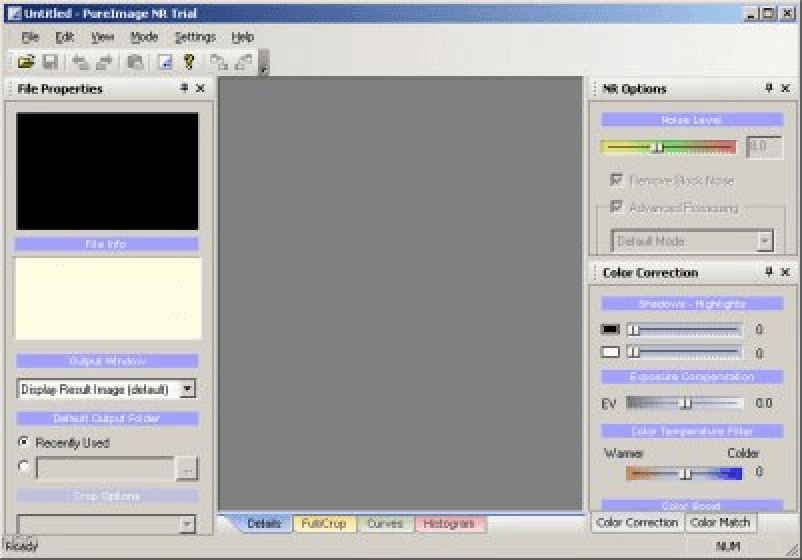Open the Edit menu

(64, 37)
